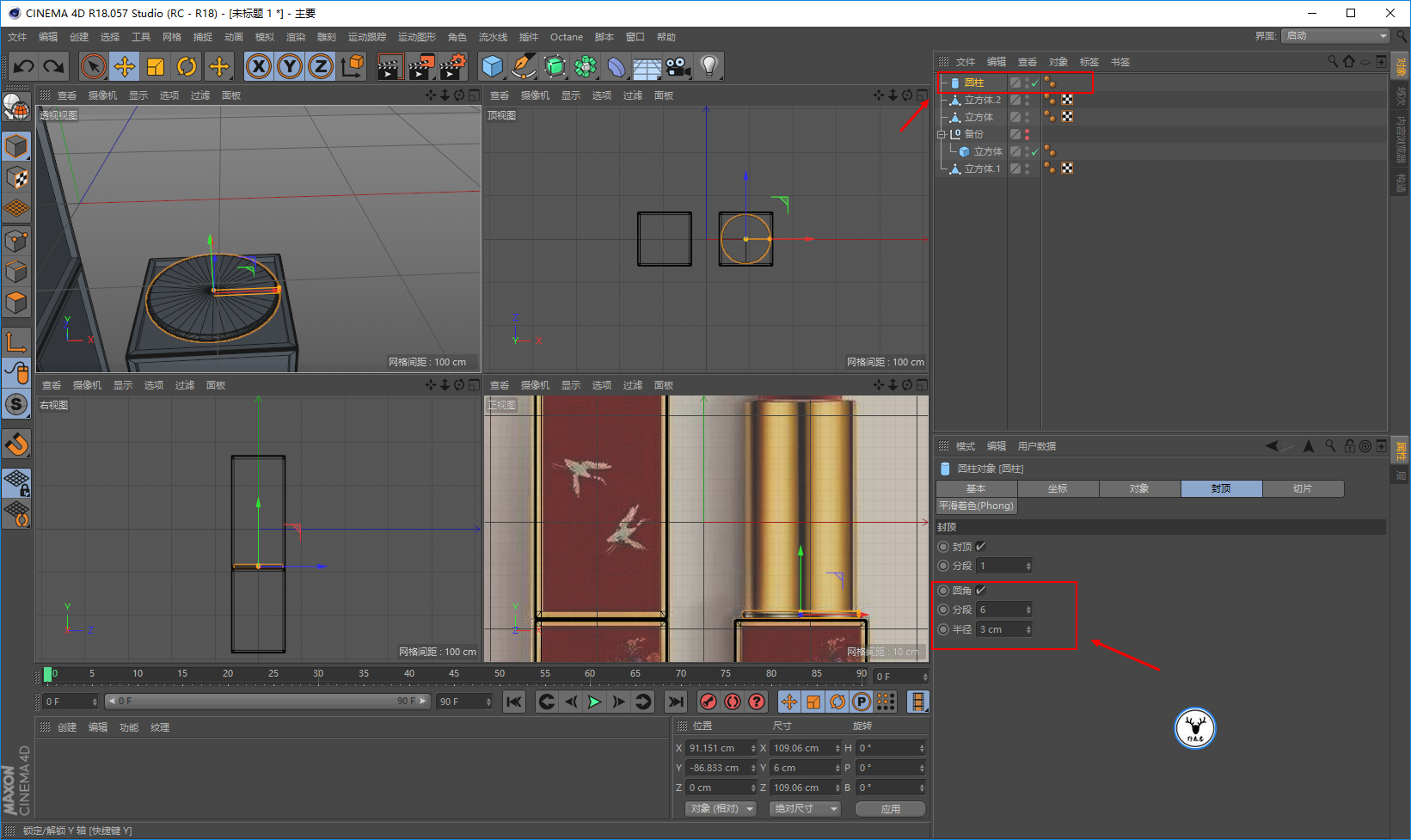Image resolution: width=1411 pixels, height=840 pixels.
Task: Open the 界面 layout dropdown
Action: 1335,35
